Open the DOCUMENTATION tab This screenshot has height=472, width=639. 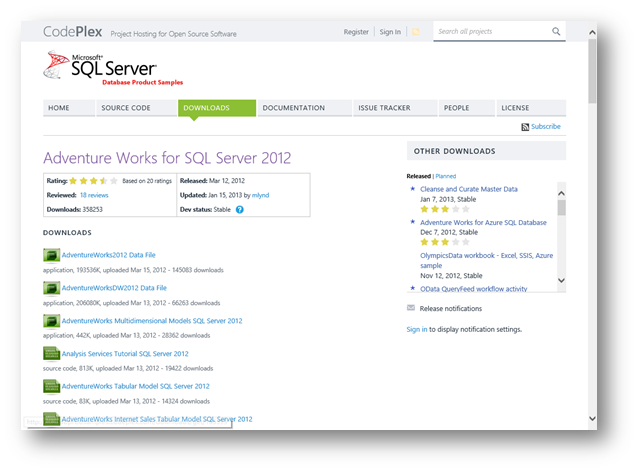tap(305, 108)
